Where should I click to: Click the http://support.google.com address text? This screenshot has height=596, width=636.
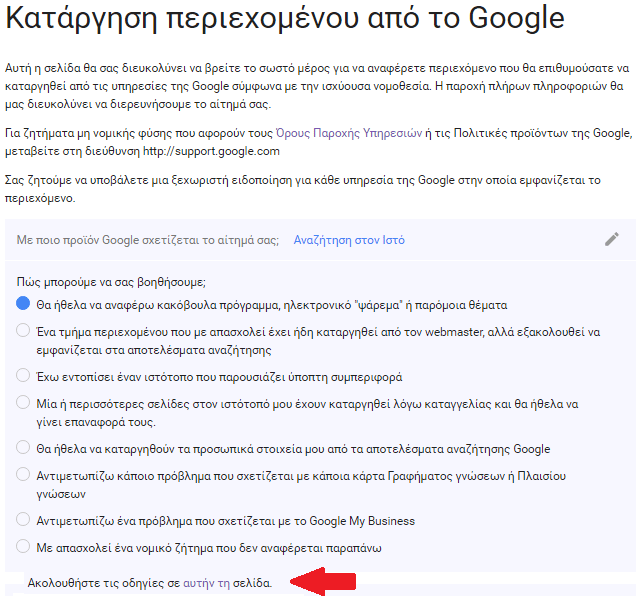tap(211, 151)
